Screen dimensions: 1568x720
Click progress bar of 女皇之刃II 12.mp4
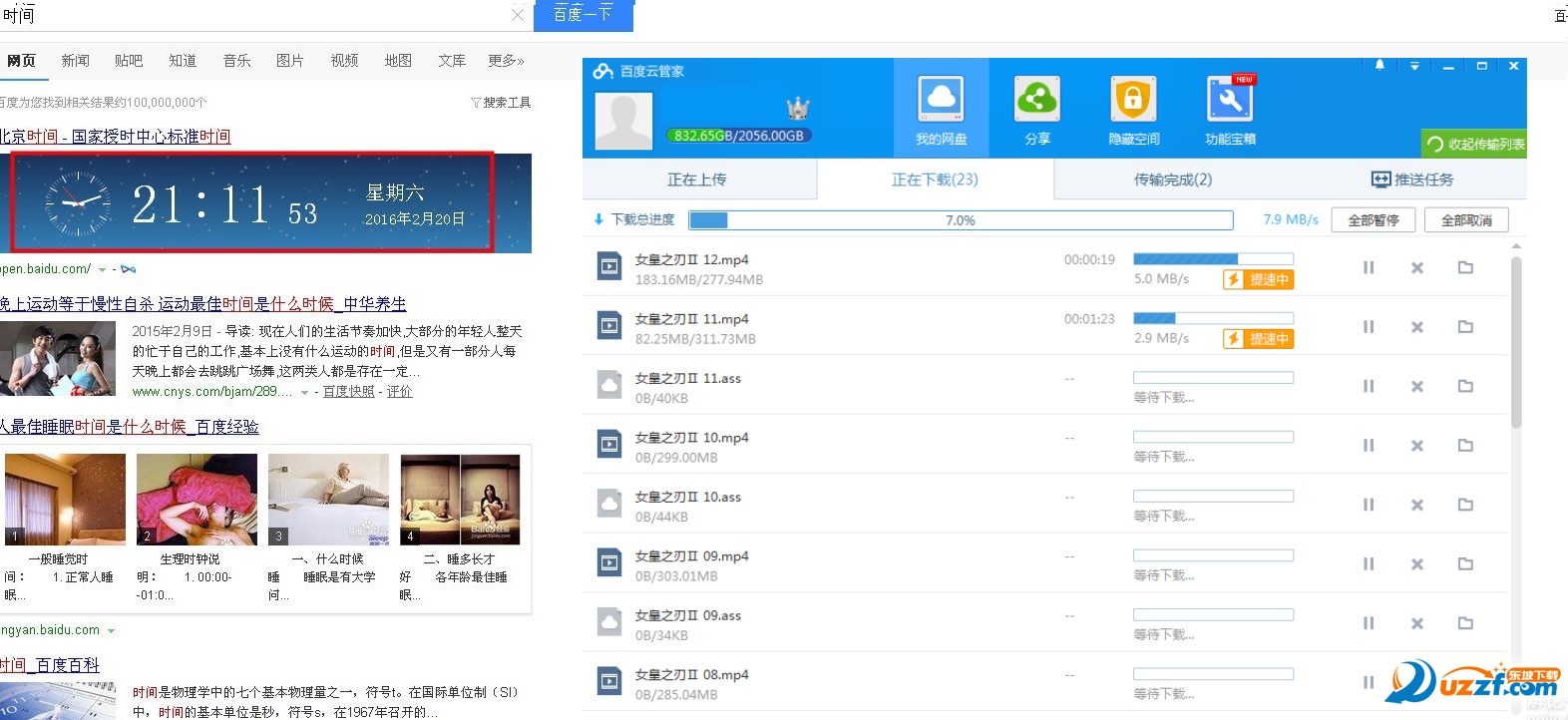pos(1213,258)
